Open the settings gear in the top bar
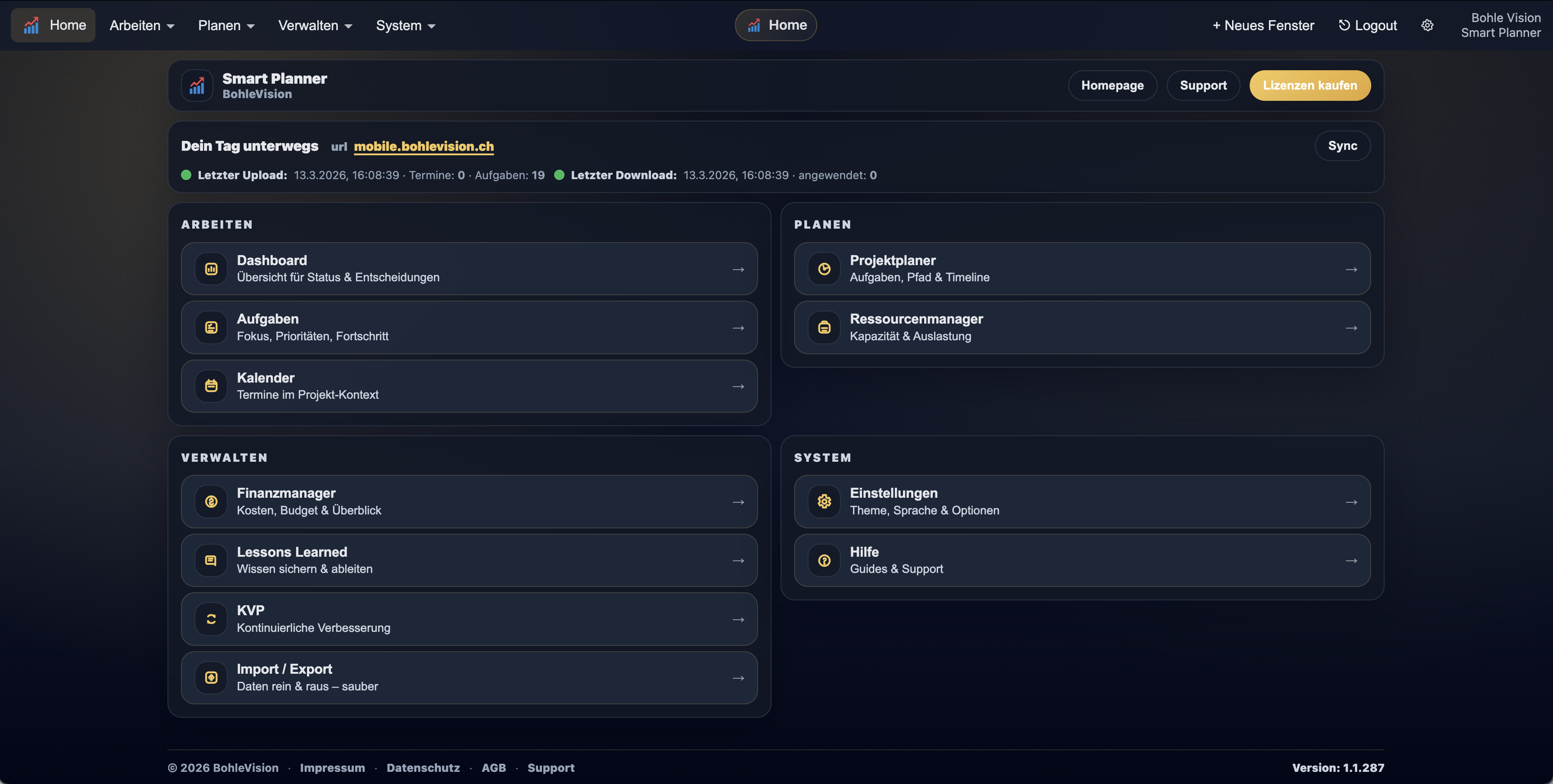1553x784 pixels. [1427, 25]
